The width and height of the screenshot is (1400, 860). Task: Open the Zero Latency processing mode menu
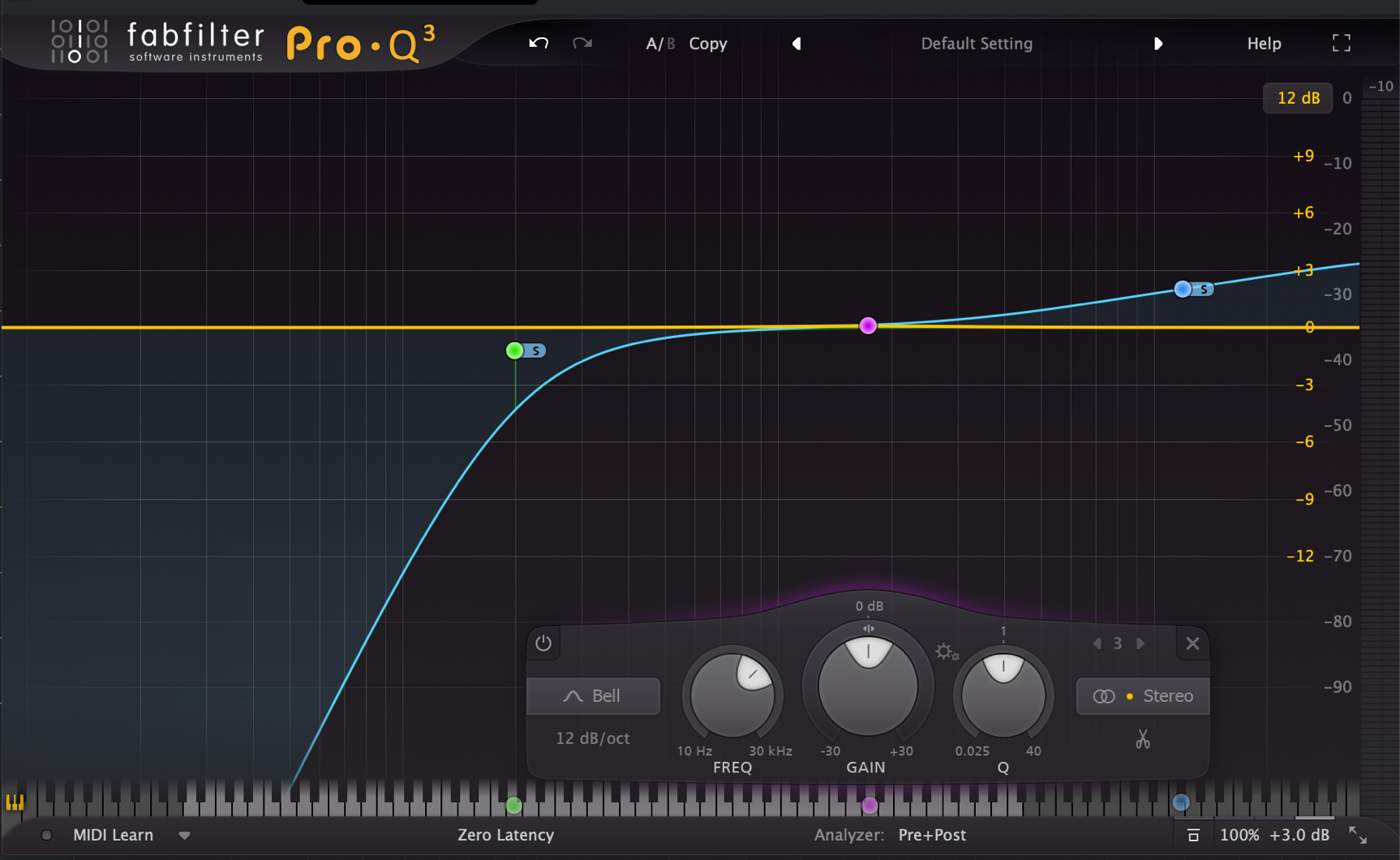pyautogui.click(x=505, y=835)
